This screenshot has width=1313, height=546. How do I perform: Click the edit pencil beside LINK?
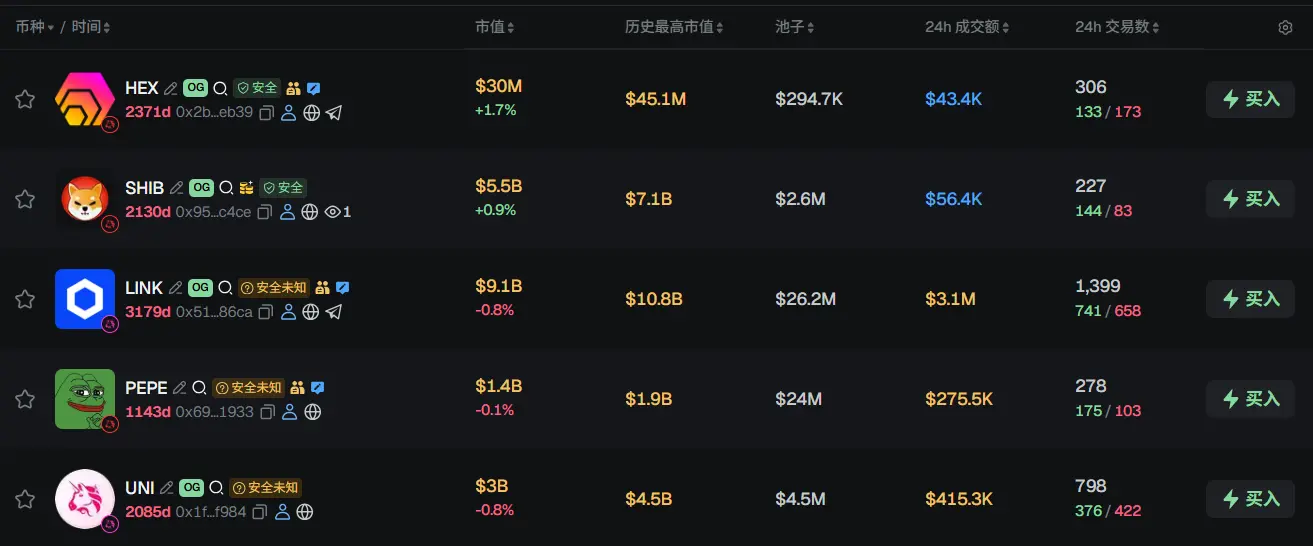tap(176, 288)
